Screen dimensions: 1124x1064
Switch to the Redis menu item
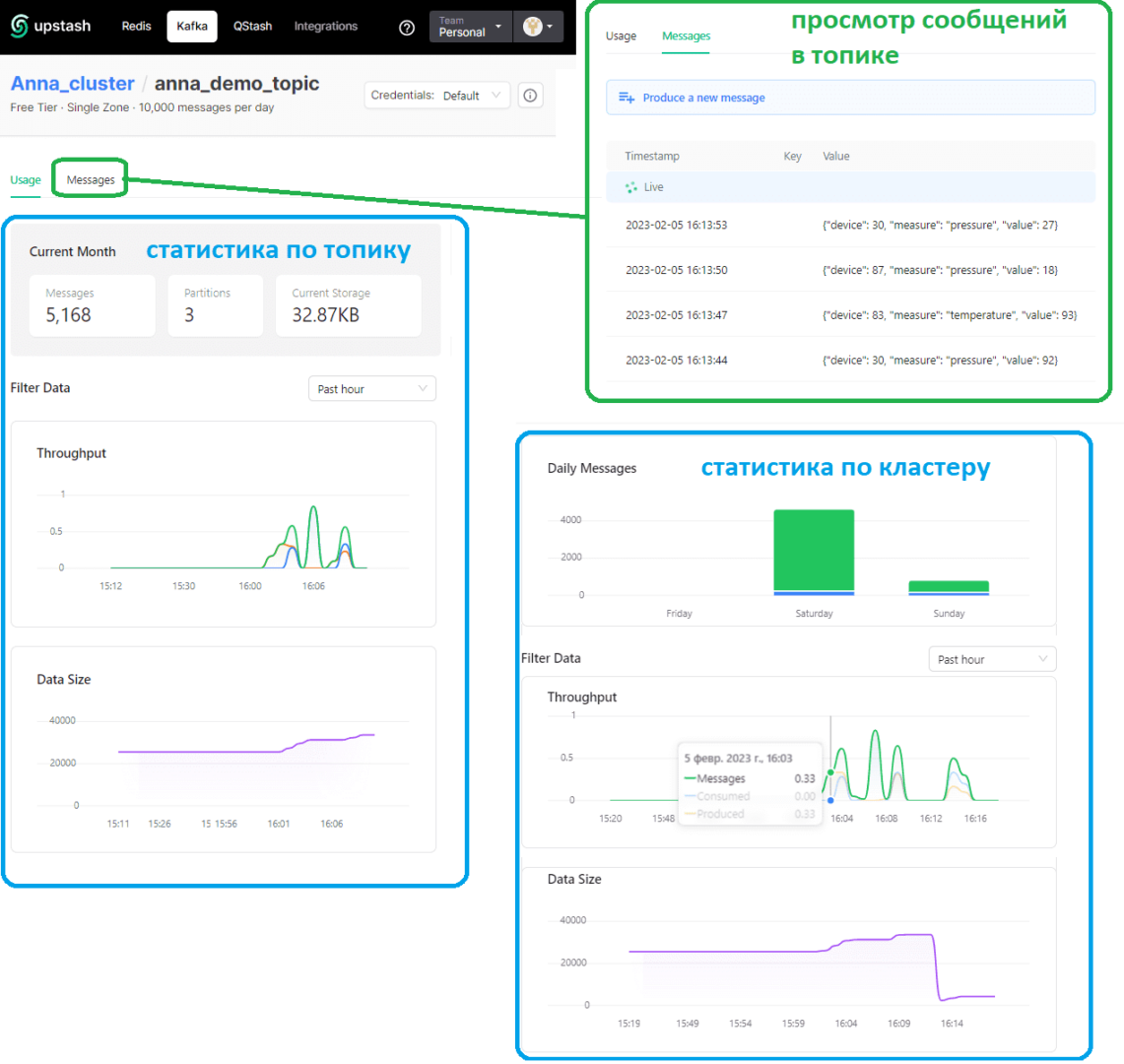tap(136, 27)
